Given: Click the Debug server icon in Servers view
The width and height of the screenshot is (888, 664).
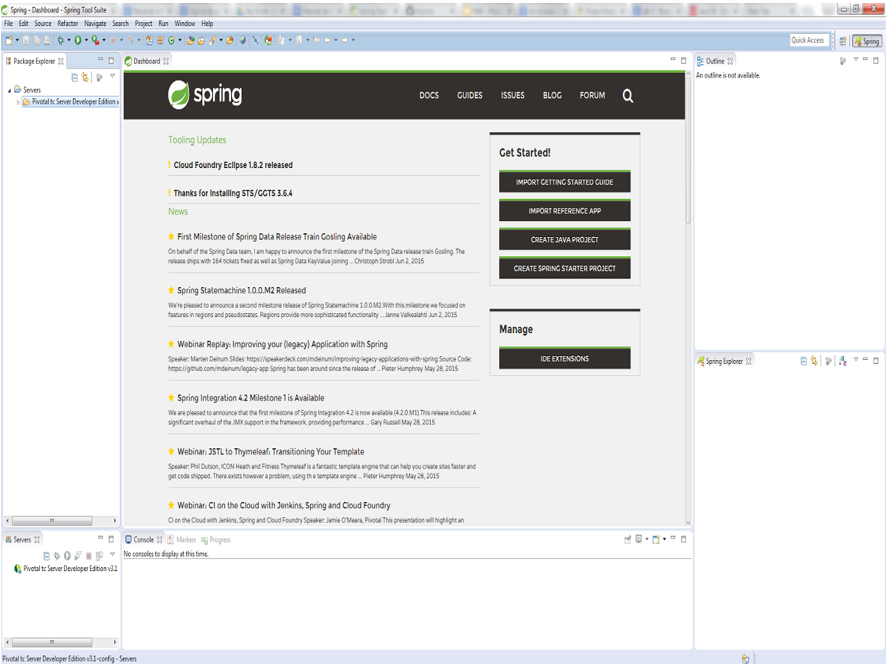Looking at the screenshot, I should pos(57,556).
